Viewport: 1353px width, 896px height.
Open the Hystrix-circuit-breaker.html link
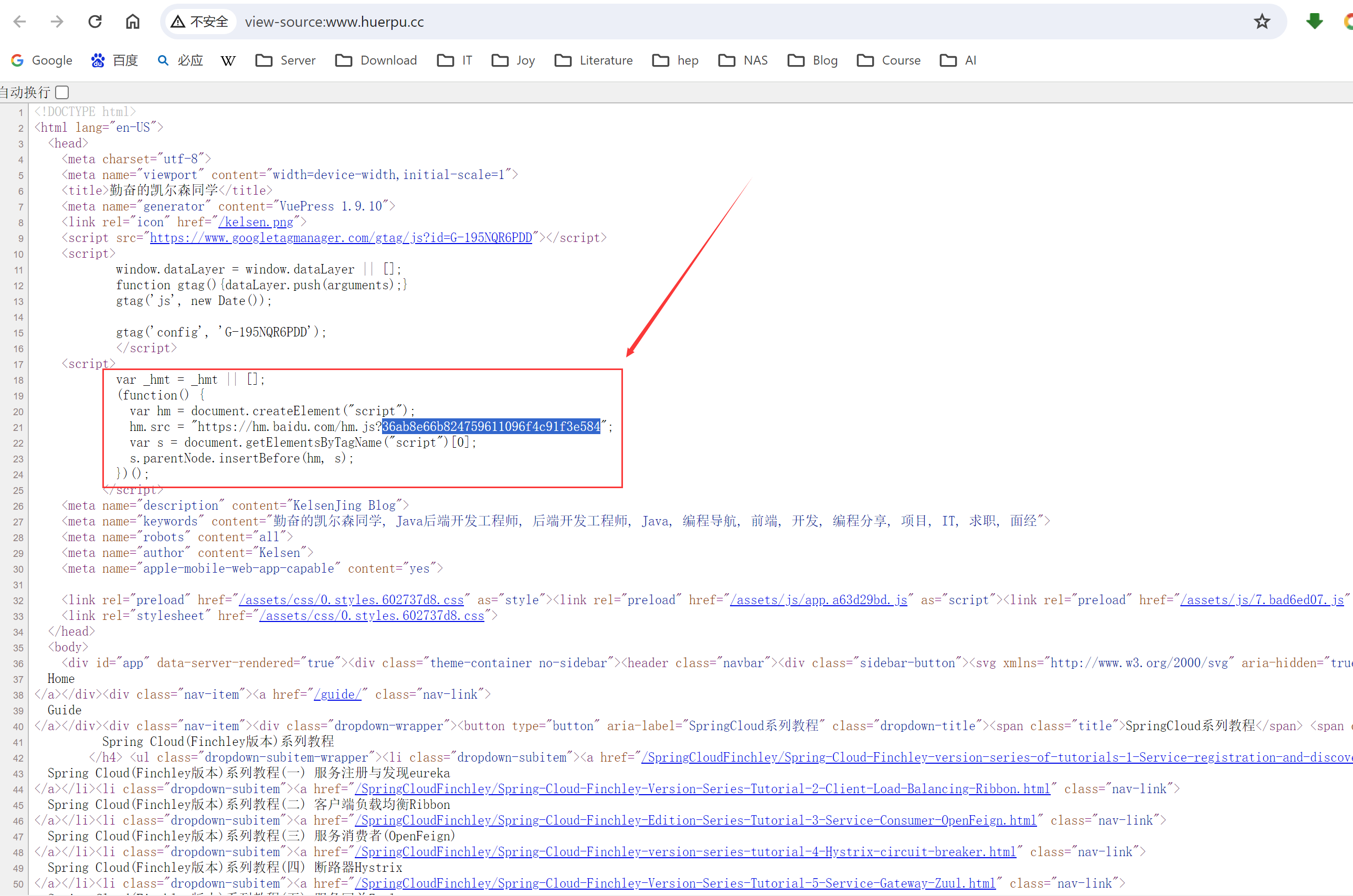(685, 852)
